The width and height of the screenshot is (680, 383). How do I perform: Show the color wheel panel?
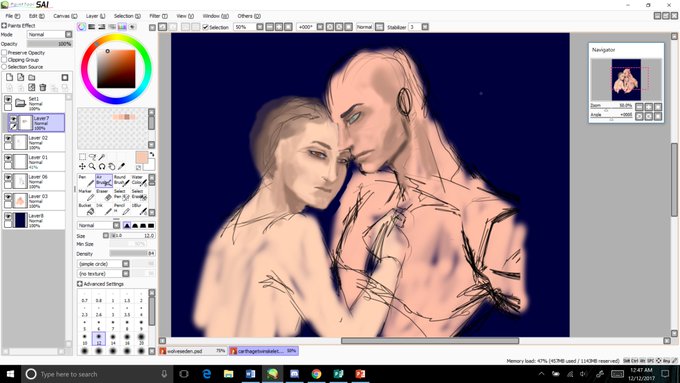[x=82, y=27]
